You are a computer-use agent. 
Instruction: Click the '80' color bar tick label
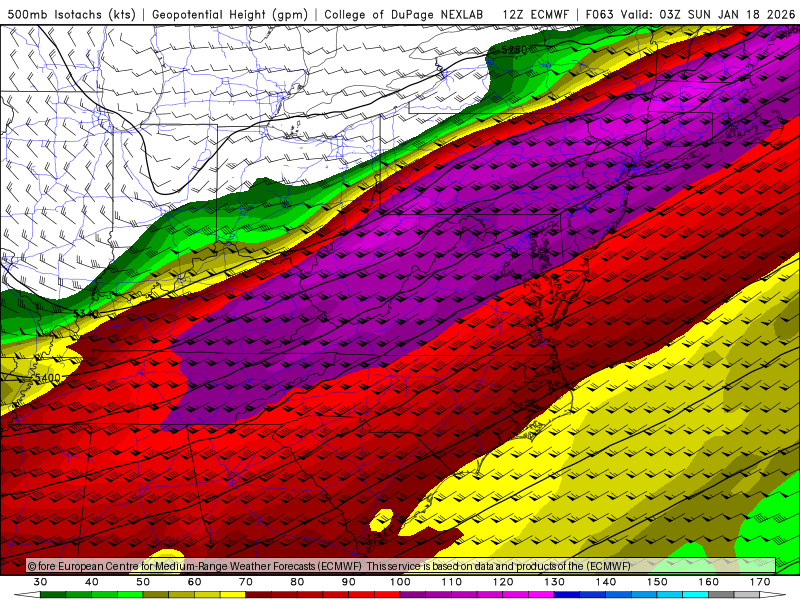[297, 582]
